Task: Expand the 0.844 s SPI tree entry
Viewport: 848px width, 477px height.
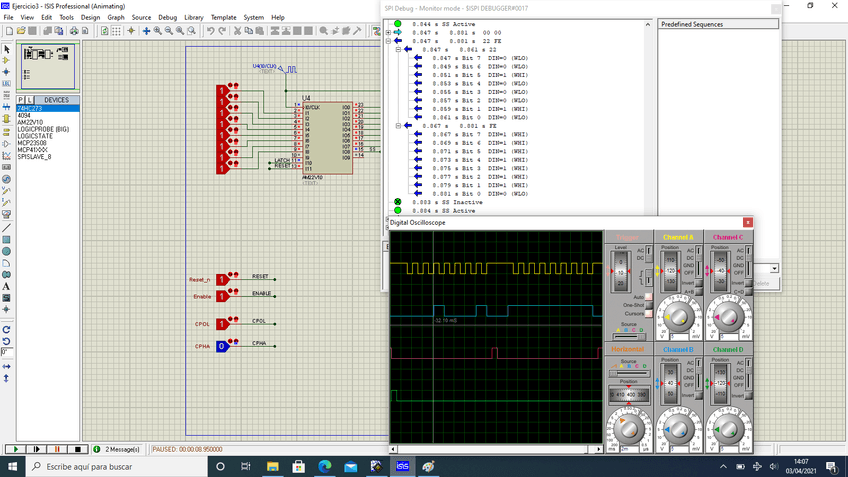Action: click(x=389, y=32)
